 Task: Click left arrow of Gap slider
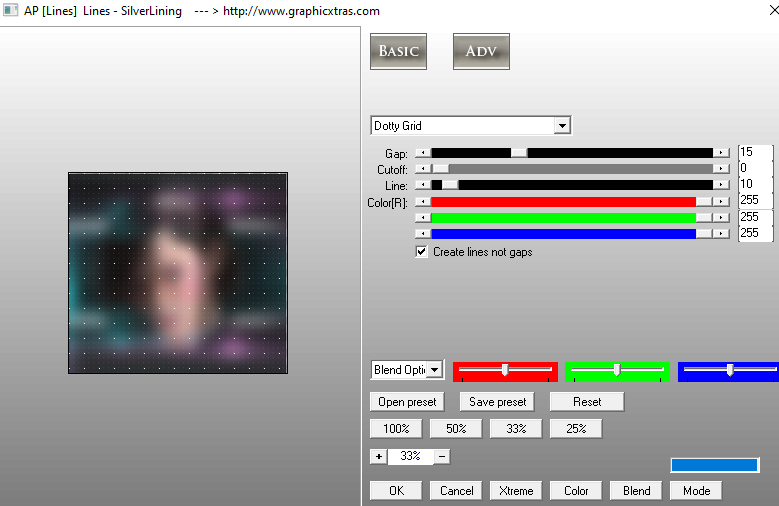coord(423,153)
